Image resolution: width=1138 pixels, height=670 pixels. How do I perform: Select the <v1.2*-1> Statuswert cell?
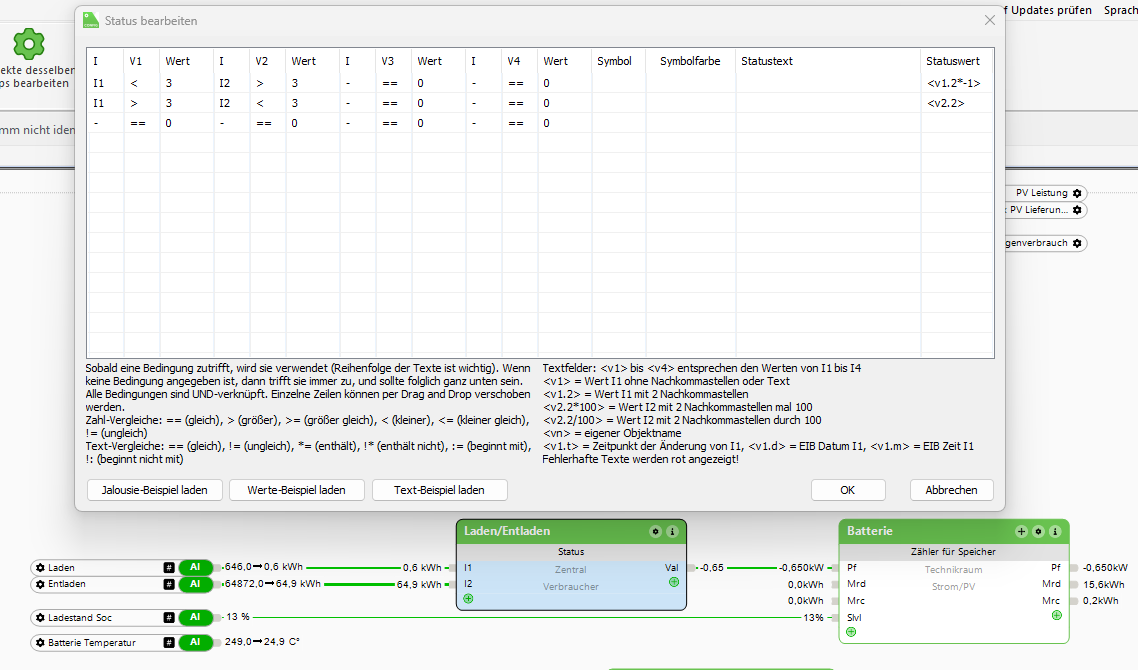(x=957, y=83)
